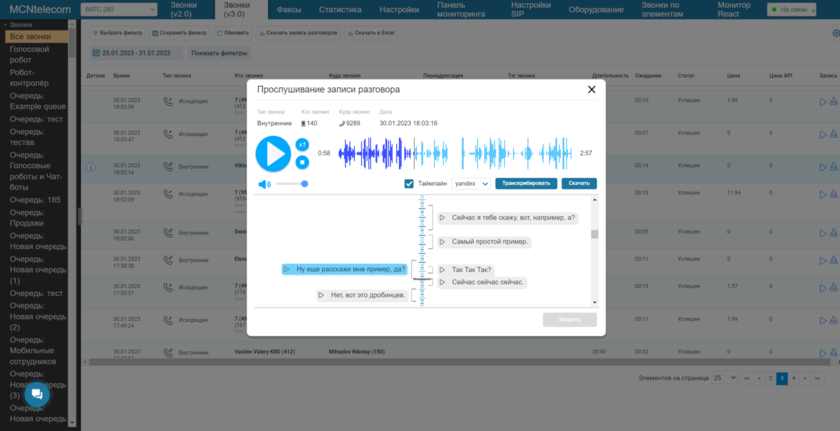Click the Транскрибировать button
The width and height of the screenshot is (840, 431).
pos(525,184)
